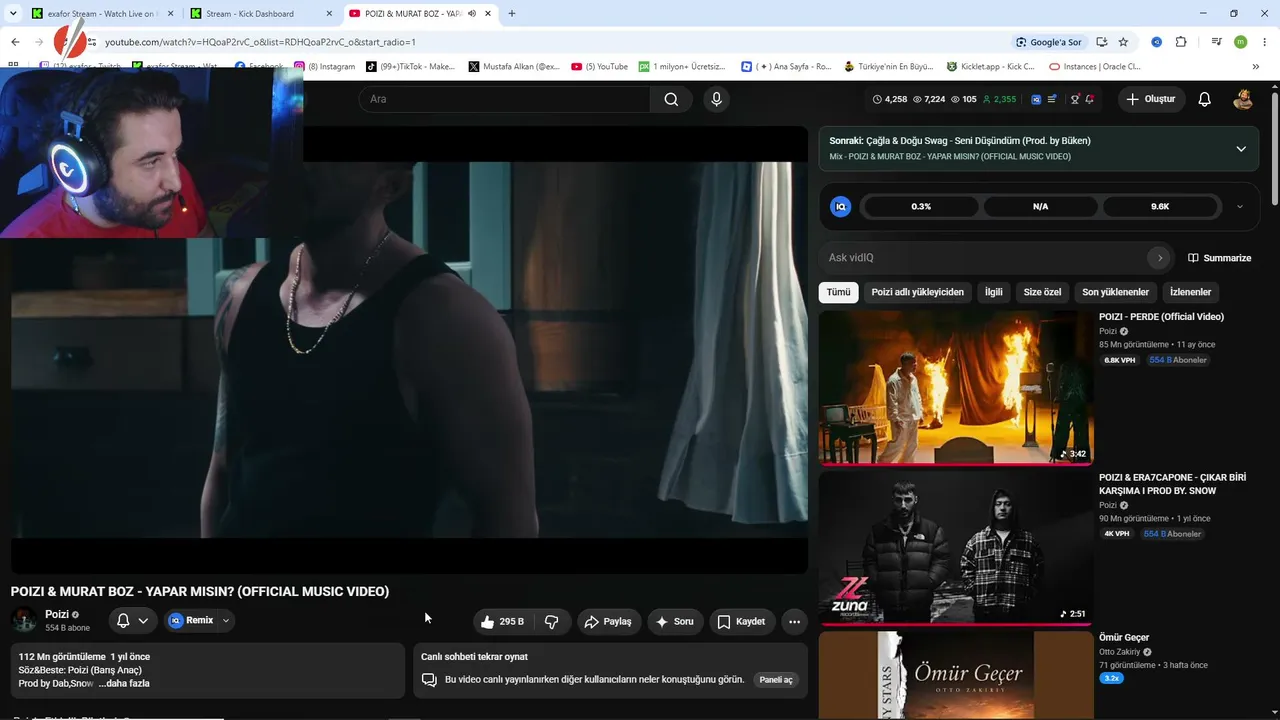Open Chrome media controls icon in toolbar
The width and height of the screenshot is (1280, 720).
pos(1217,42)
